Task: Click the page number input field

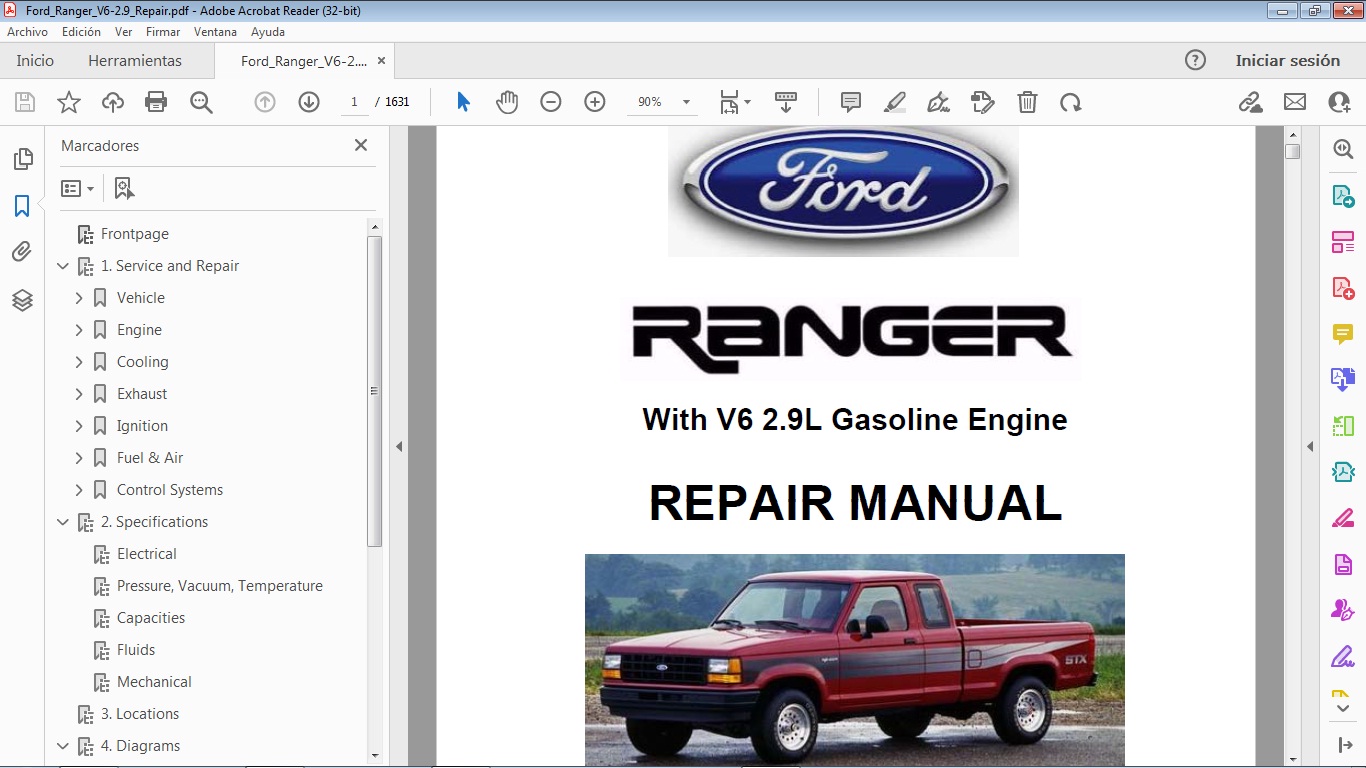Action: (354, 102)
